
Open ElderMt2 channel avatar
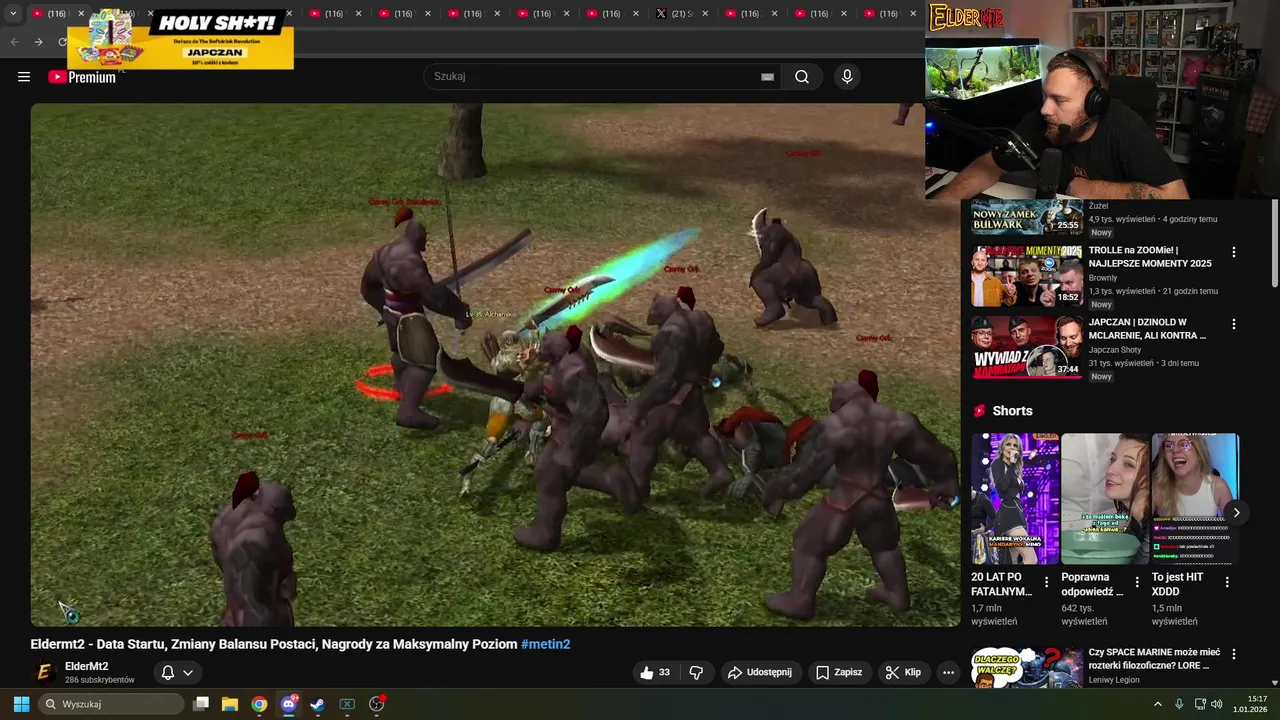click(43, 672)
